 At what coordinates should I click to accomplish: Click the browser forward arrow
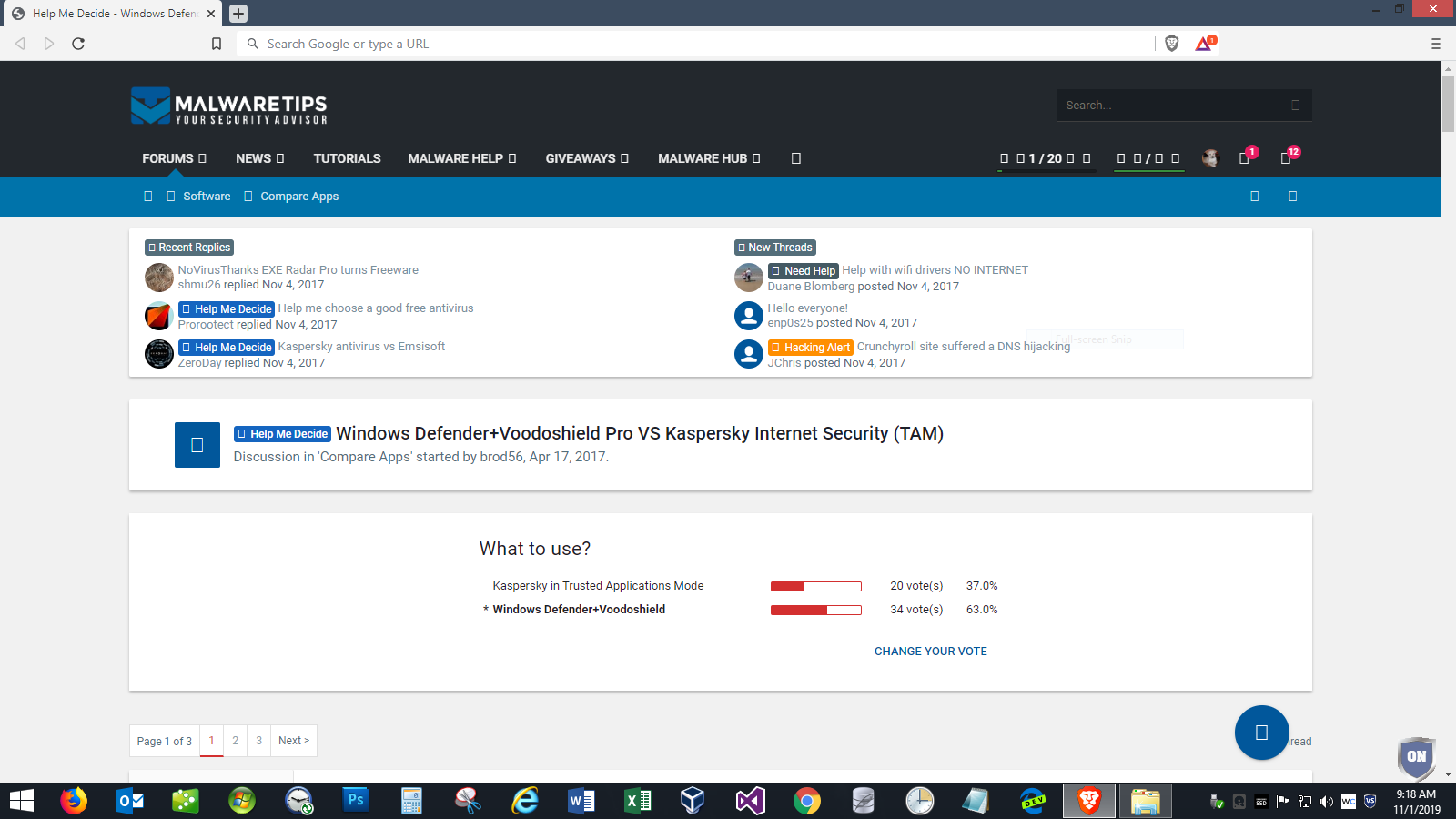[x=49, y=44]
